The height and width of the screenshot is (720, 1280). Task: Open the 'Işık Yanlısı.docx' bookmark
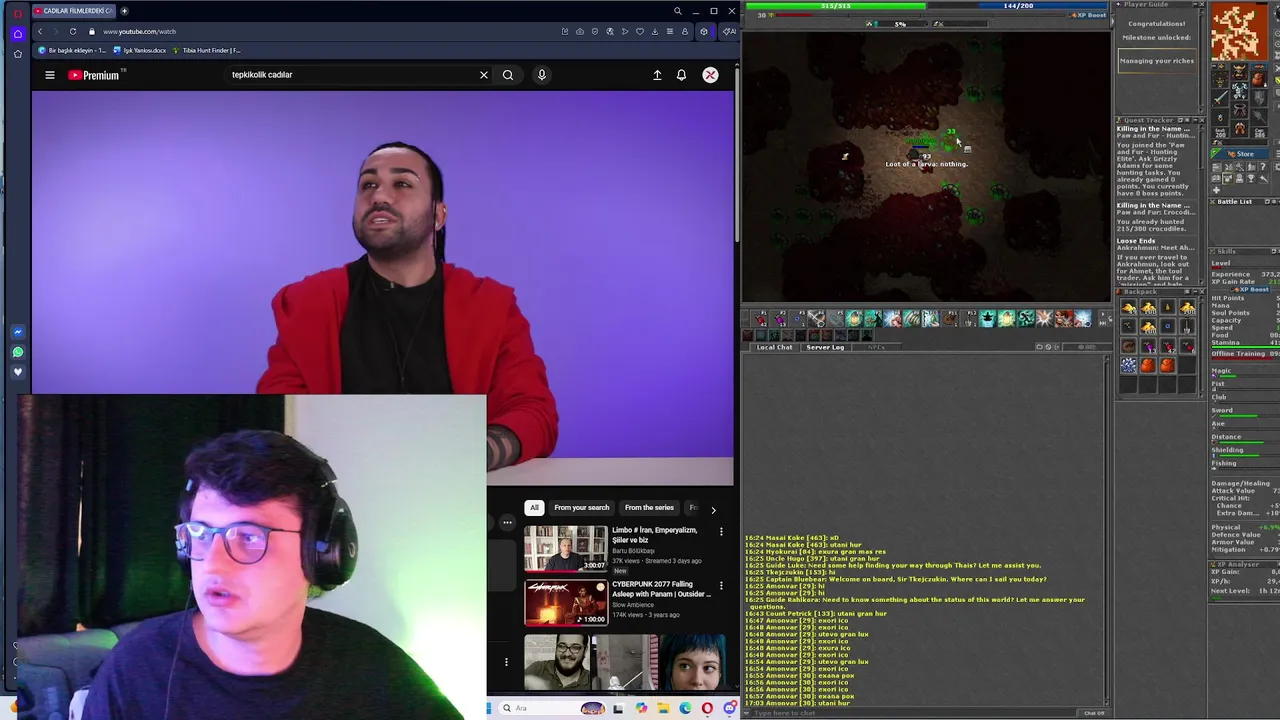tap(140, 50)
